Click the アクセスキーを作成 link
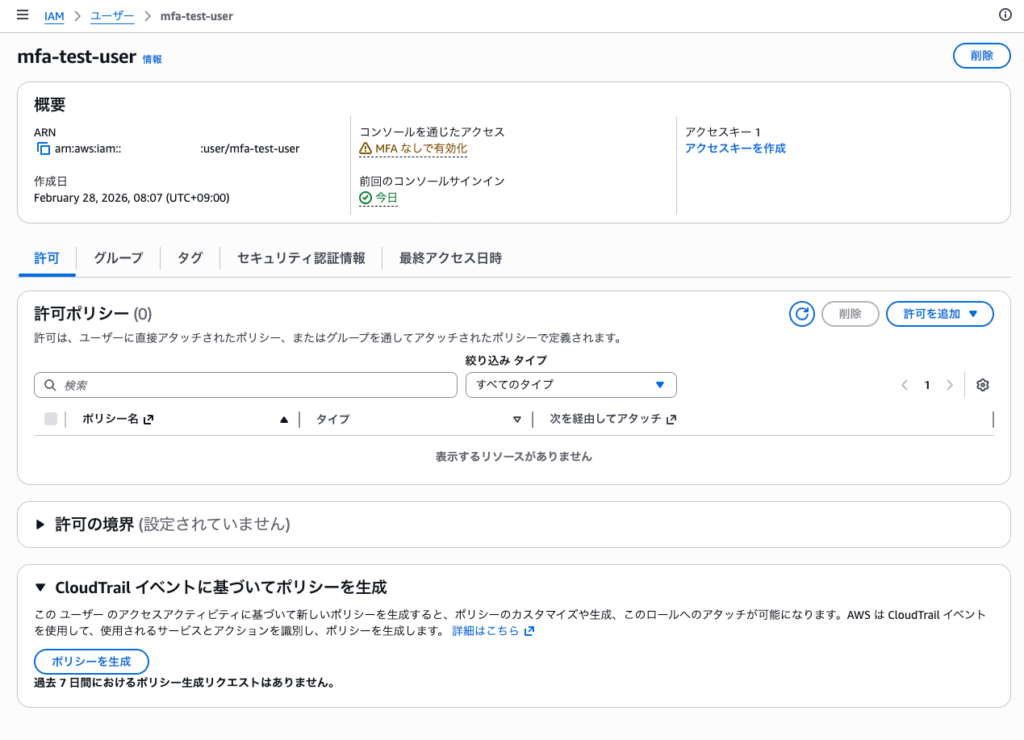The height and width of the screenshot is (740, 1024). 735,148
